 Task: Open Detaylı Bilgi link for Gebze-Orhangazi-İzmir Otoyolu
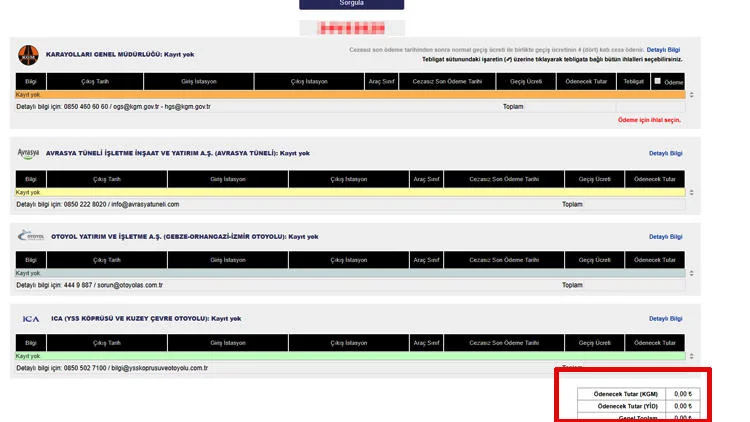pos(665,237)
